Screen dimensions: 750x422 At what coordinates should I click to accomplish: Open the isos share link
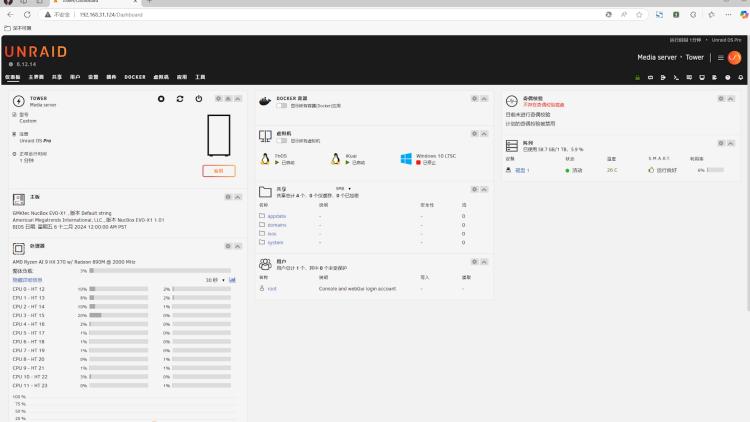click(272, 234)
